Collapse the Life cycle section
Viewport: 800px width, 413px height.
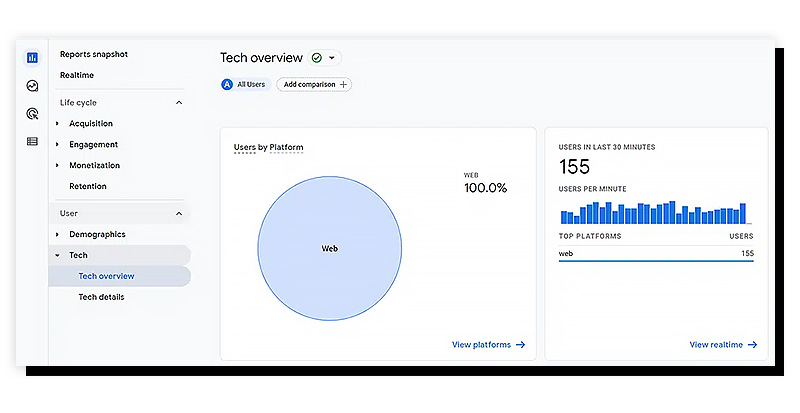[179, 103]
